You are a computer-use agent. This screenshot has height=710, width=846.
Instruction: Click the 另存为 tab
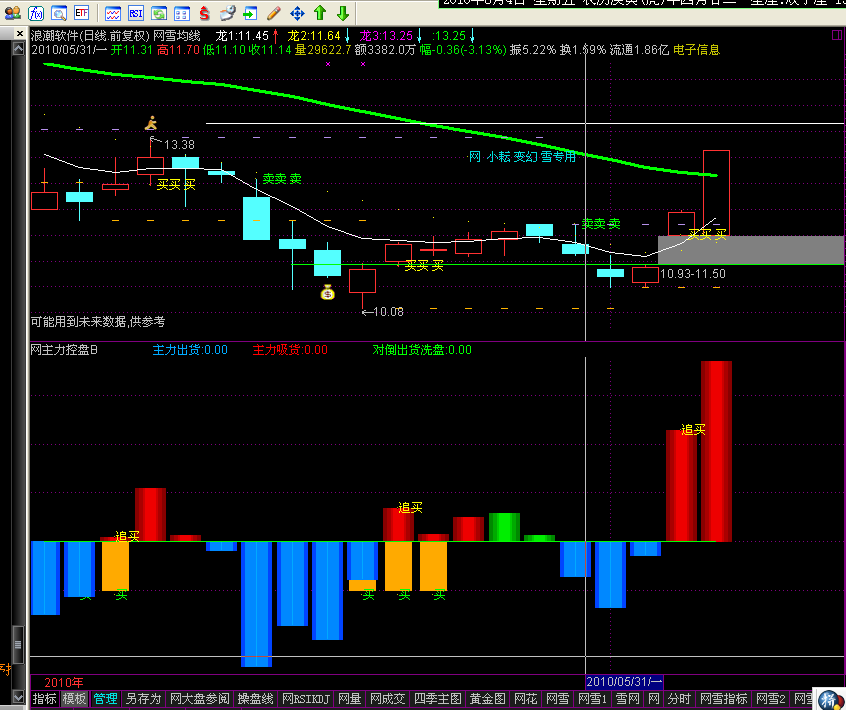click(144, 699)
